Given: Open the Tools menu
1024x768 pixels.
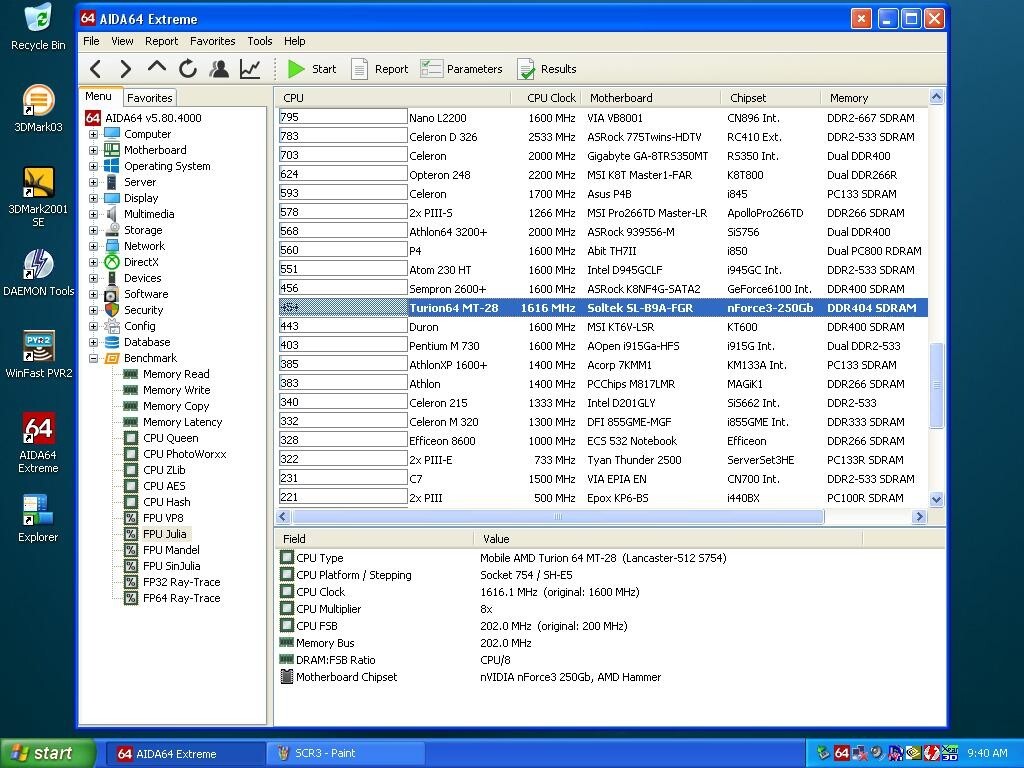Looking at the screenshot, I should [259, 41].
